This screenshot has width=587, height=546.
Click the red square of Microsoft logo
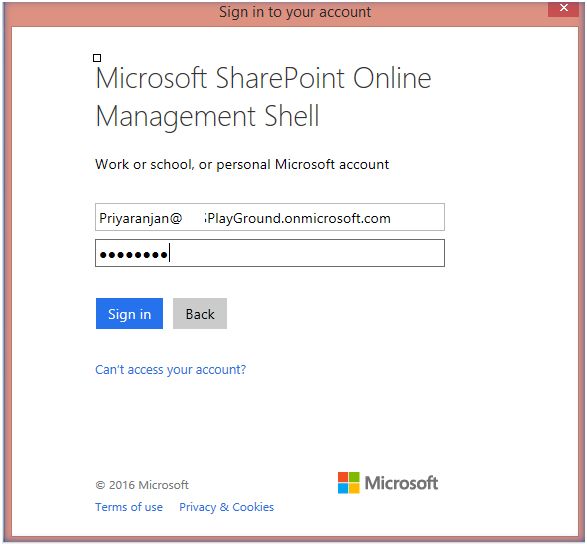tap(343, 477)
